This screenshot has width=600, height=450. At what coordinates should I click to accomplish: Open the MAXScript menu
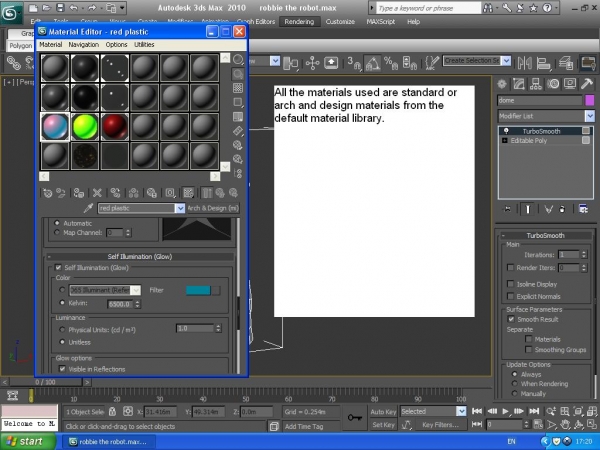coord(380,22)
